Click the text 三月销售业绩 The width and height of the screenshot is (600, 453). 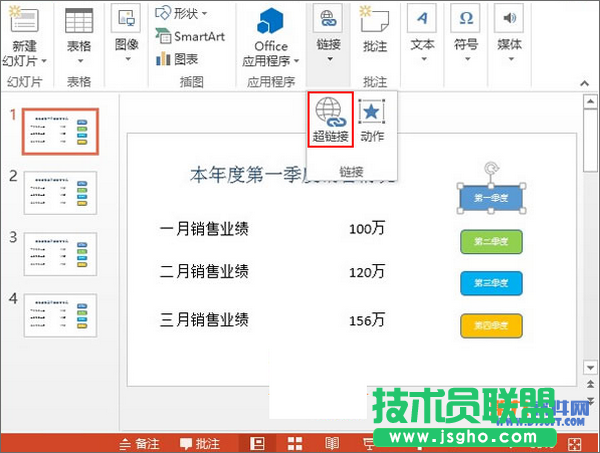coord(204,319)
